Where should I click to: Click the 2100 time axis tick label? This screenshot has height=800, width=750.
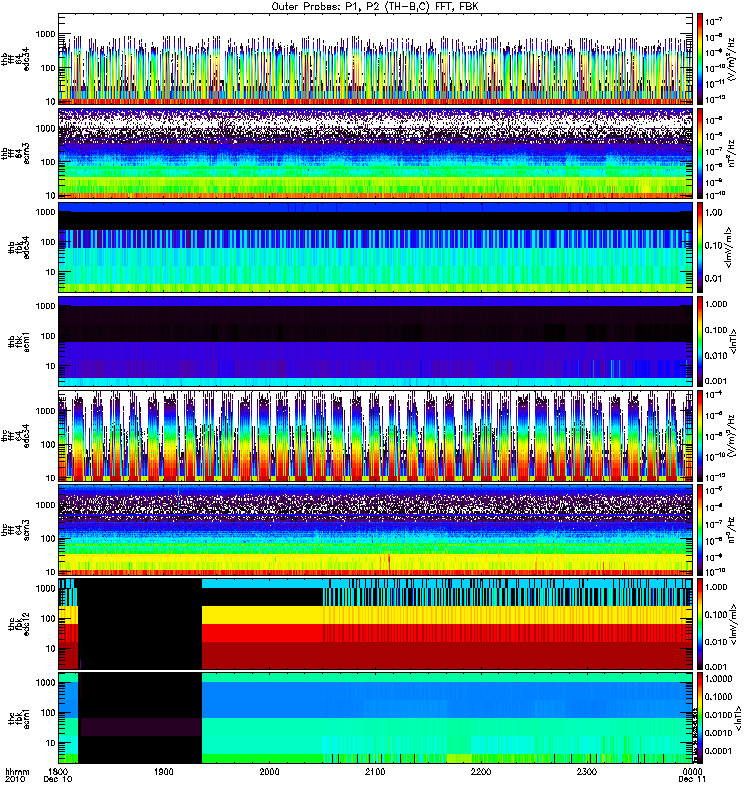point(375,771)
